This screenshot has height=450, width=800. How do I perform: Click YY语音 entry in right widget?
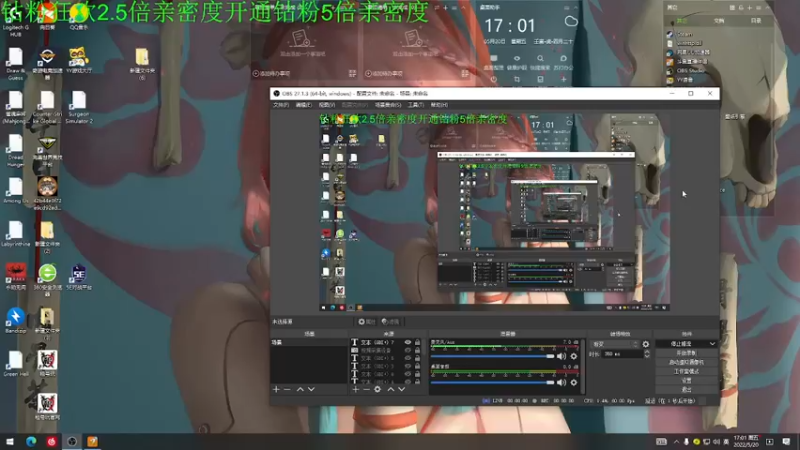(681, 80)
